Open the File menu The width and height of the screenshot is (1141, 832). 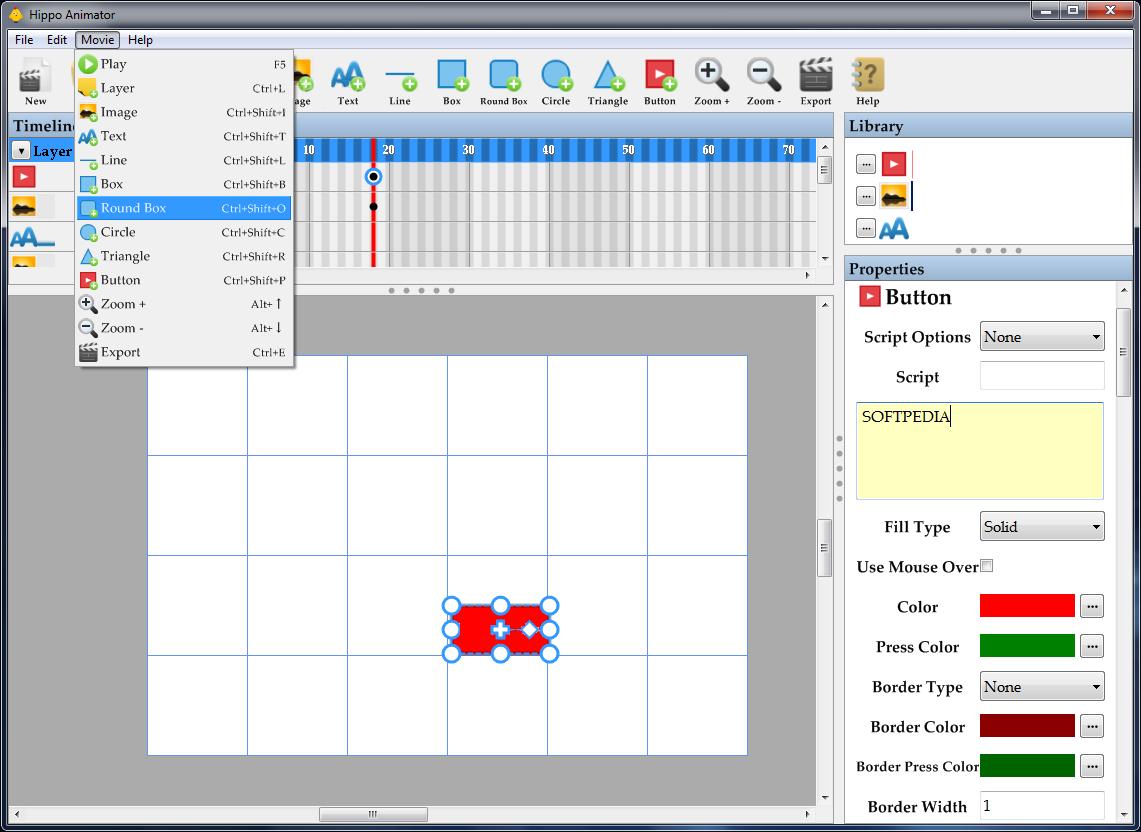coord(24,40)
